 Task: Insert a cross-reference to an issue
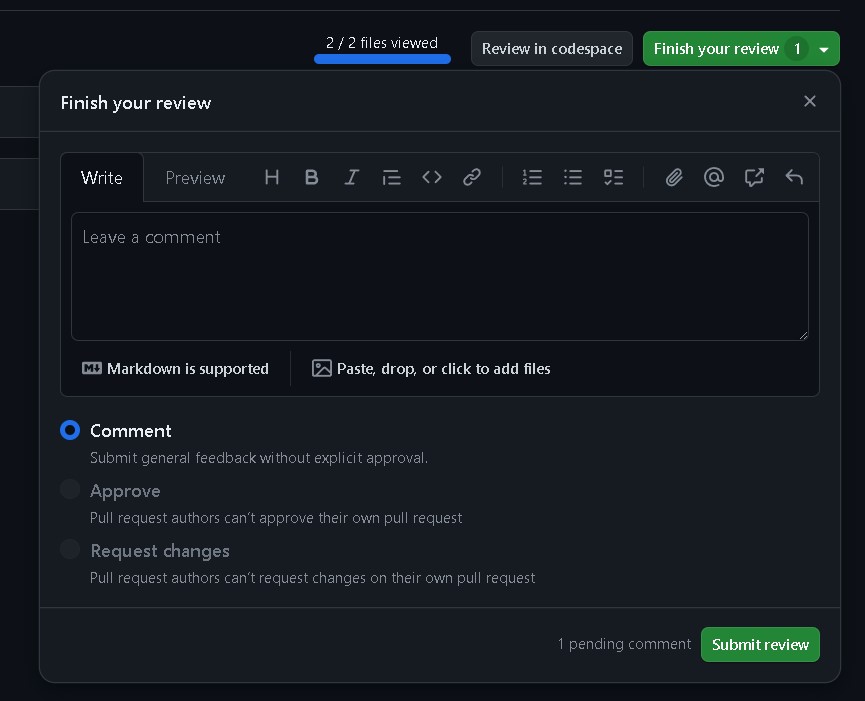coord(754,177)
